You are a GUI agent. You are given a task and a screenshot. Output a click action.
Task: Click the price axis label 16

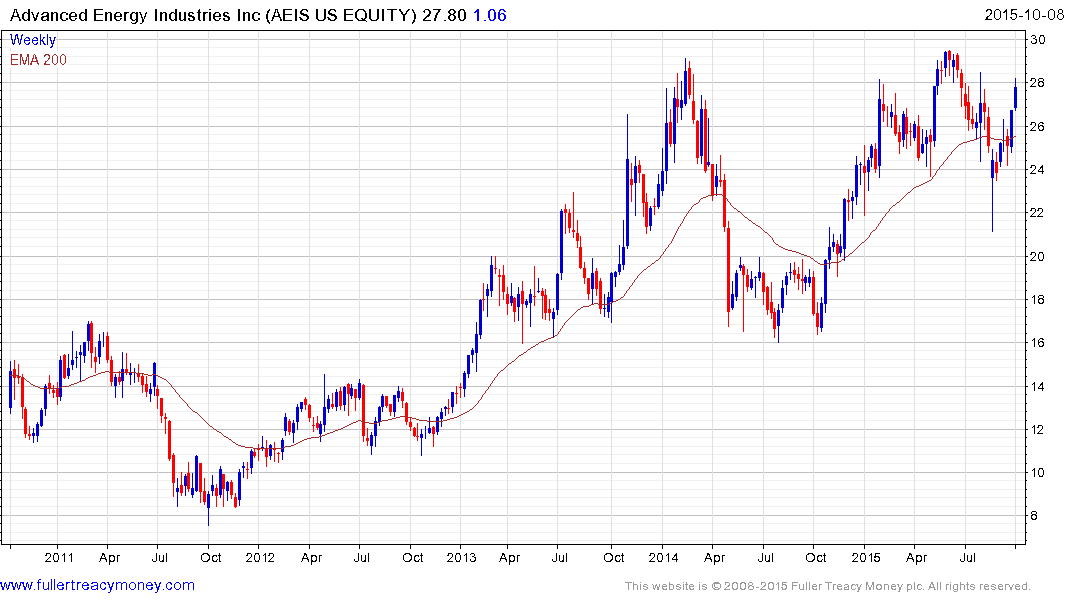click(x=1038, y=343)
